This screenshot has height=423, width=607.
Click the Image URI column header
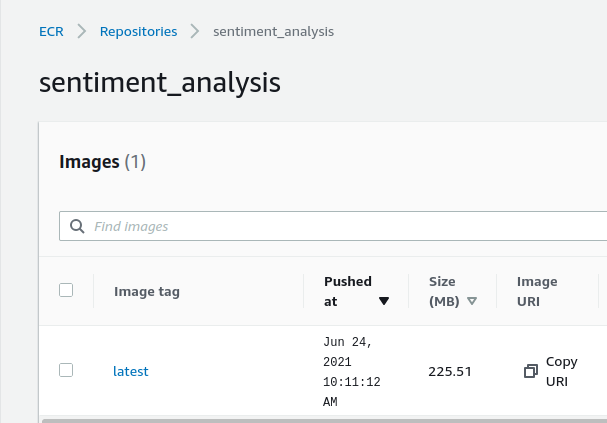point(537,291)
